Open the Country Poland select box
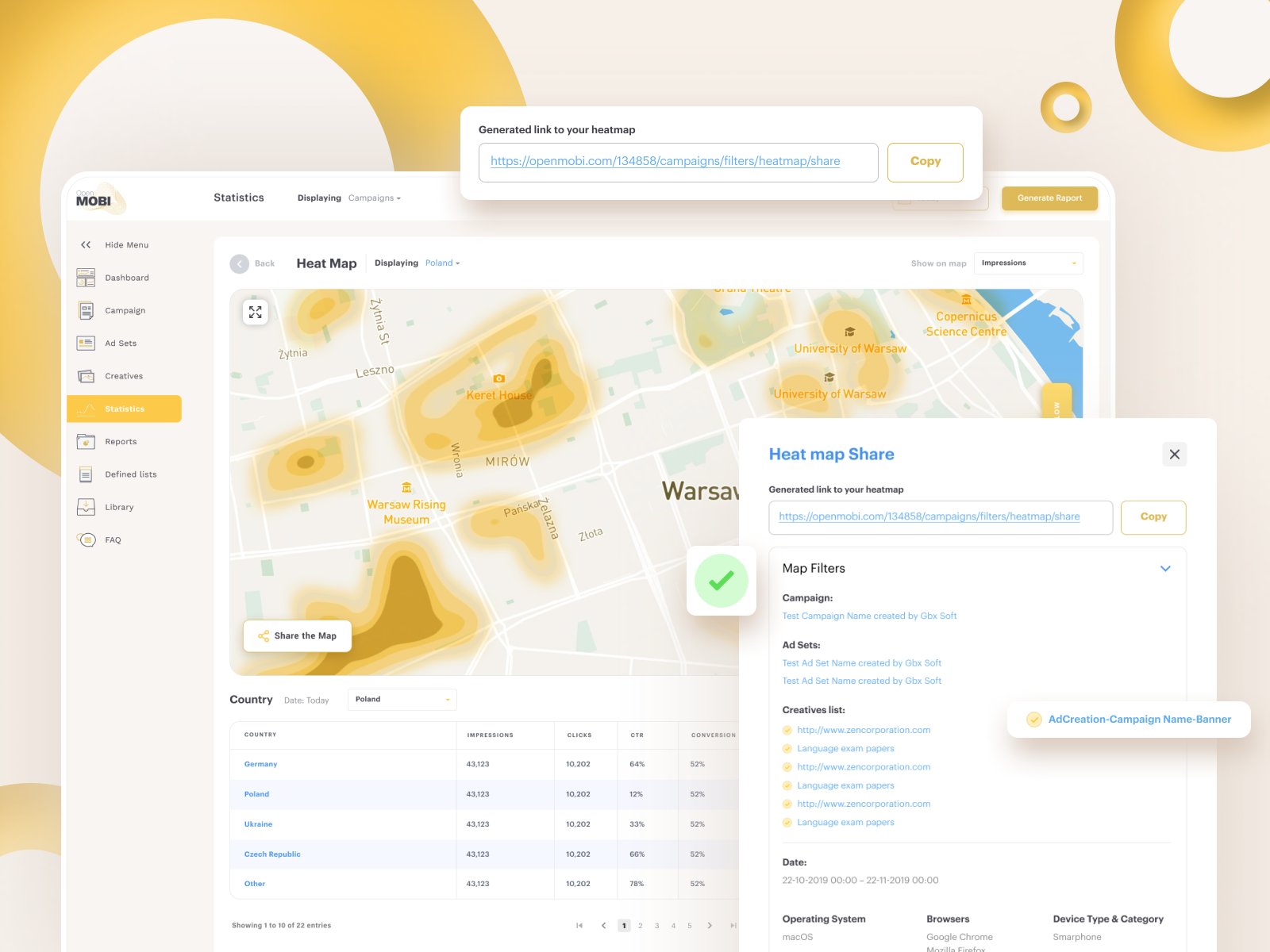 pyautogui.click(x=402, y=700)
